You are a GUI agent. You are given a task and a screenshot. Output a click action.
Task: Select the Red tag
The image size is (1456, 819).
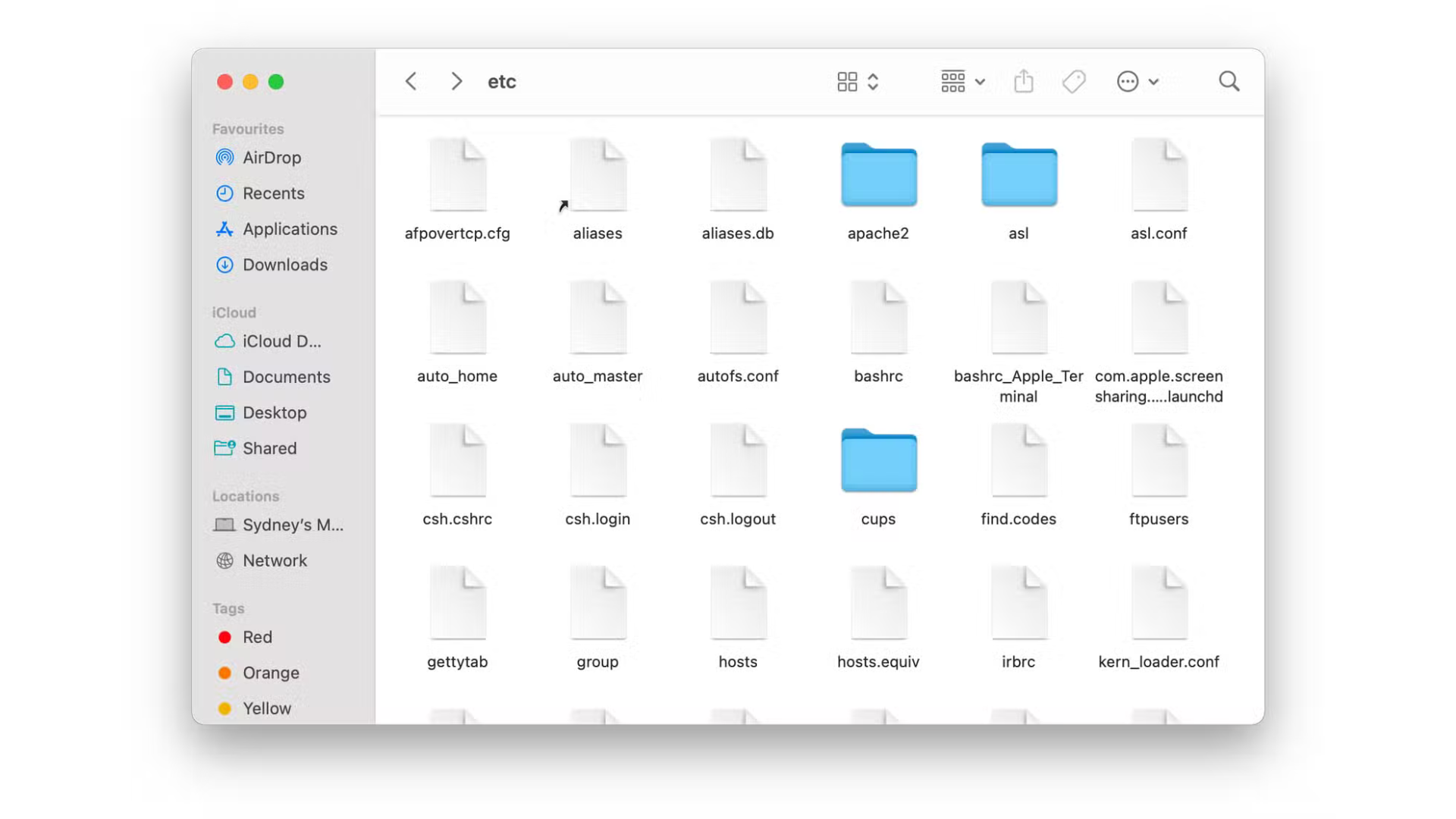(257, 637)
